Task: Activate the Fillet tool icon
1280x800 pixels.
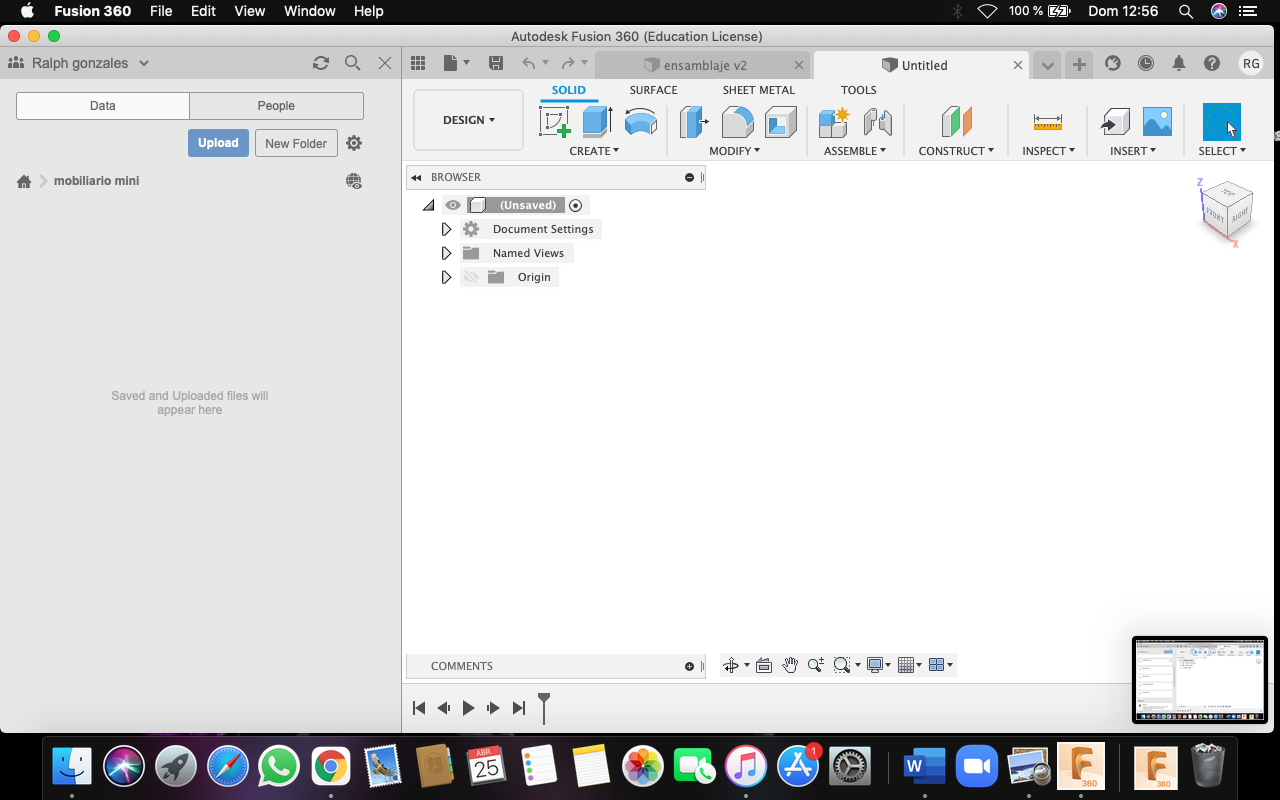Action: [737, 122]
